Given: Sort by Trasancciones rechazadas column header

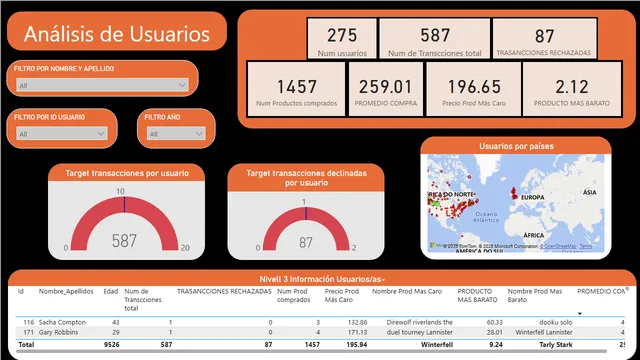Looking at the screenshot, I should (x=224, y=291).
